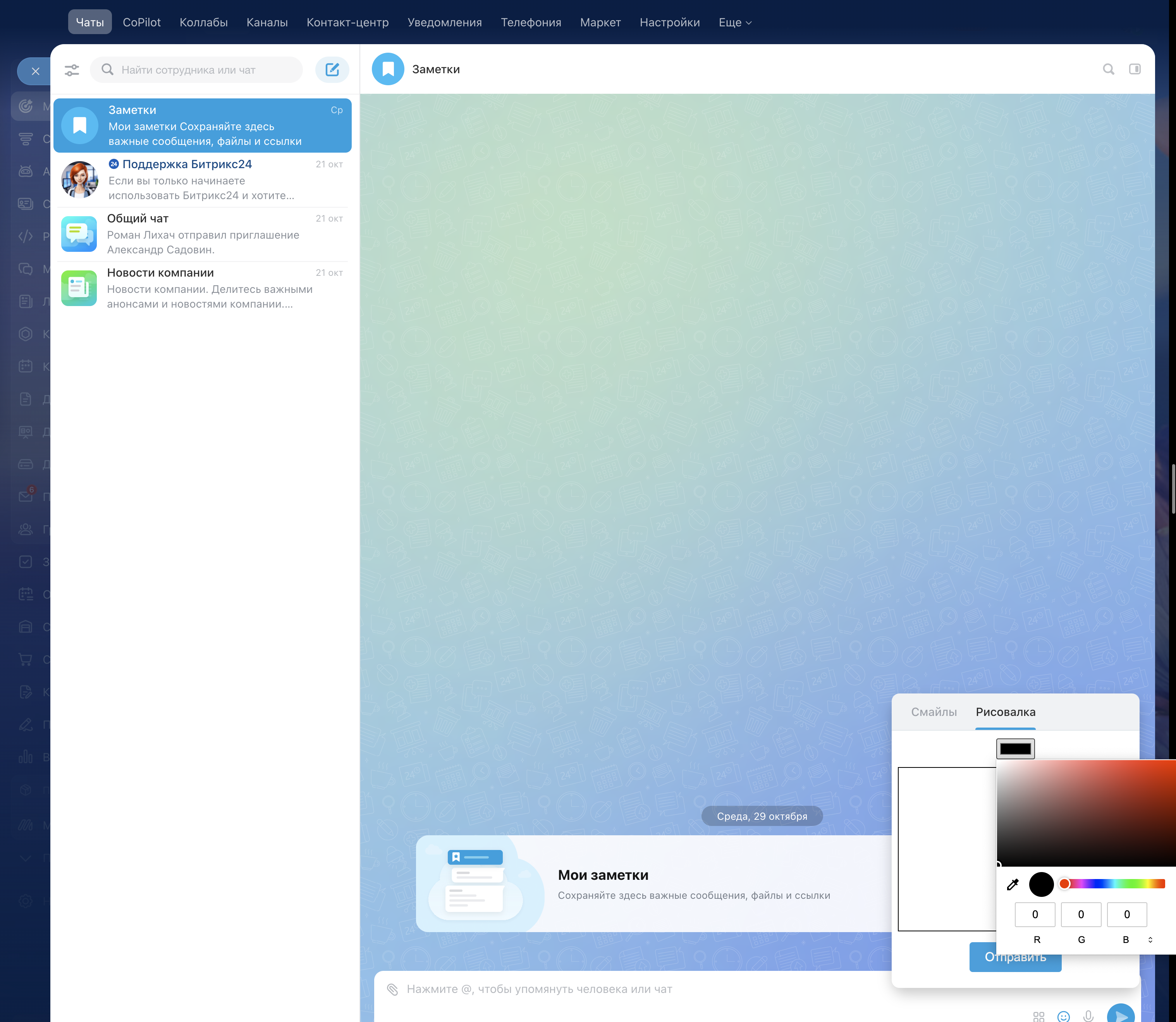
Task: Click the black color swatch above canvas
Action: click(1015, 749)
